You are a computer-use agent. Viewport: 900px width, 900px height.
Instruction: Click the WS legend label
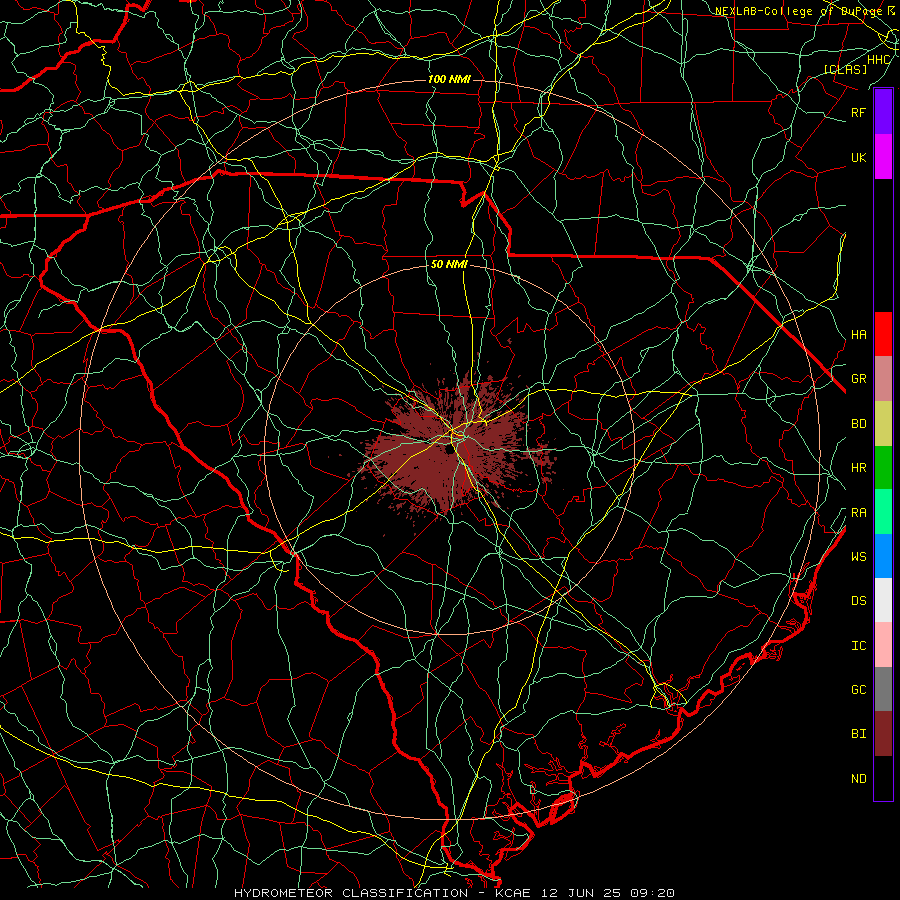[859, 556]
